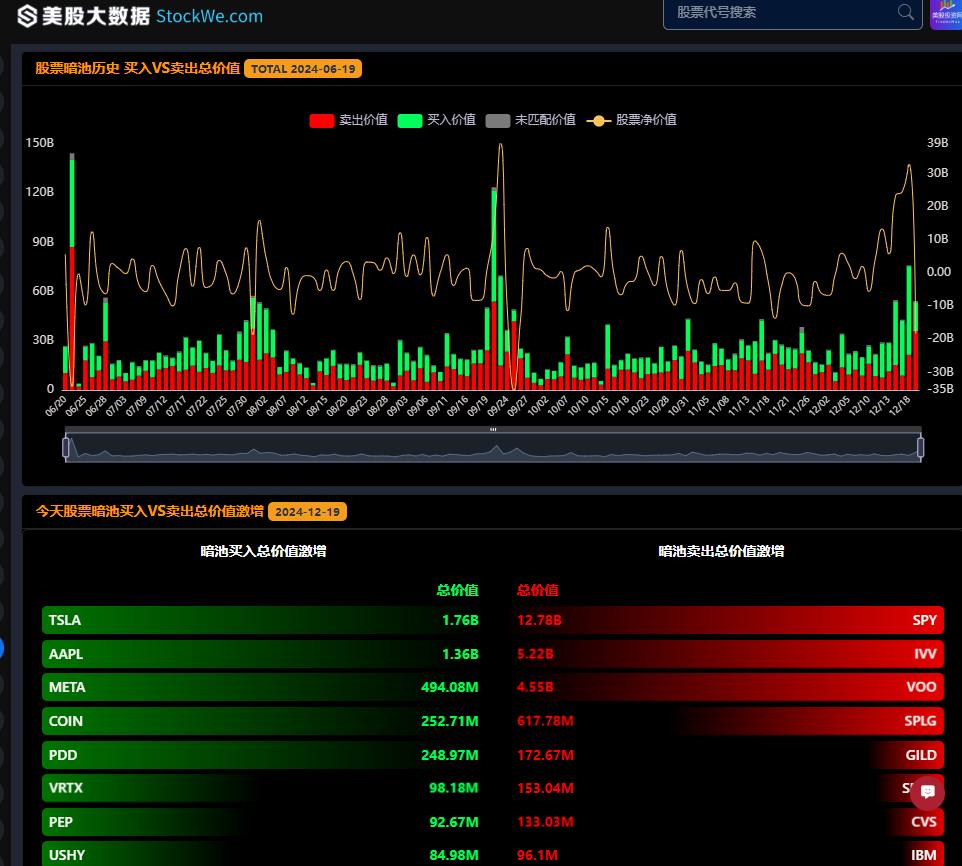Click the 2024-12-19 date badge
The width and height of the screenshot is (962, 866).
tap(307, 511)
